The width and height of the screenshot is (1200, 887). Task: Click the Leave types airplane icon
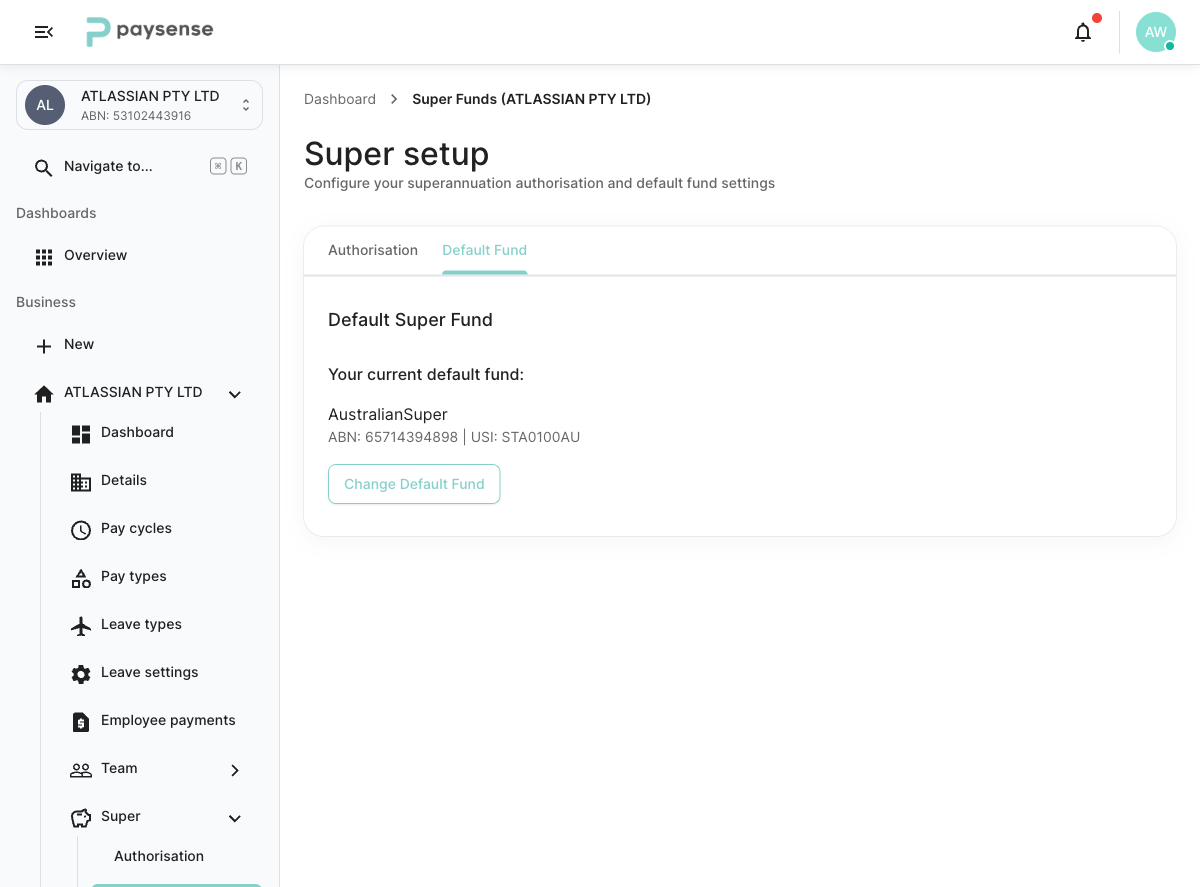coord(81,626)
